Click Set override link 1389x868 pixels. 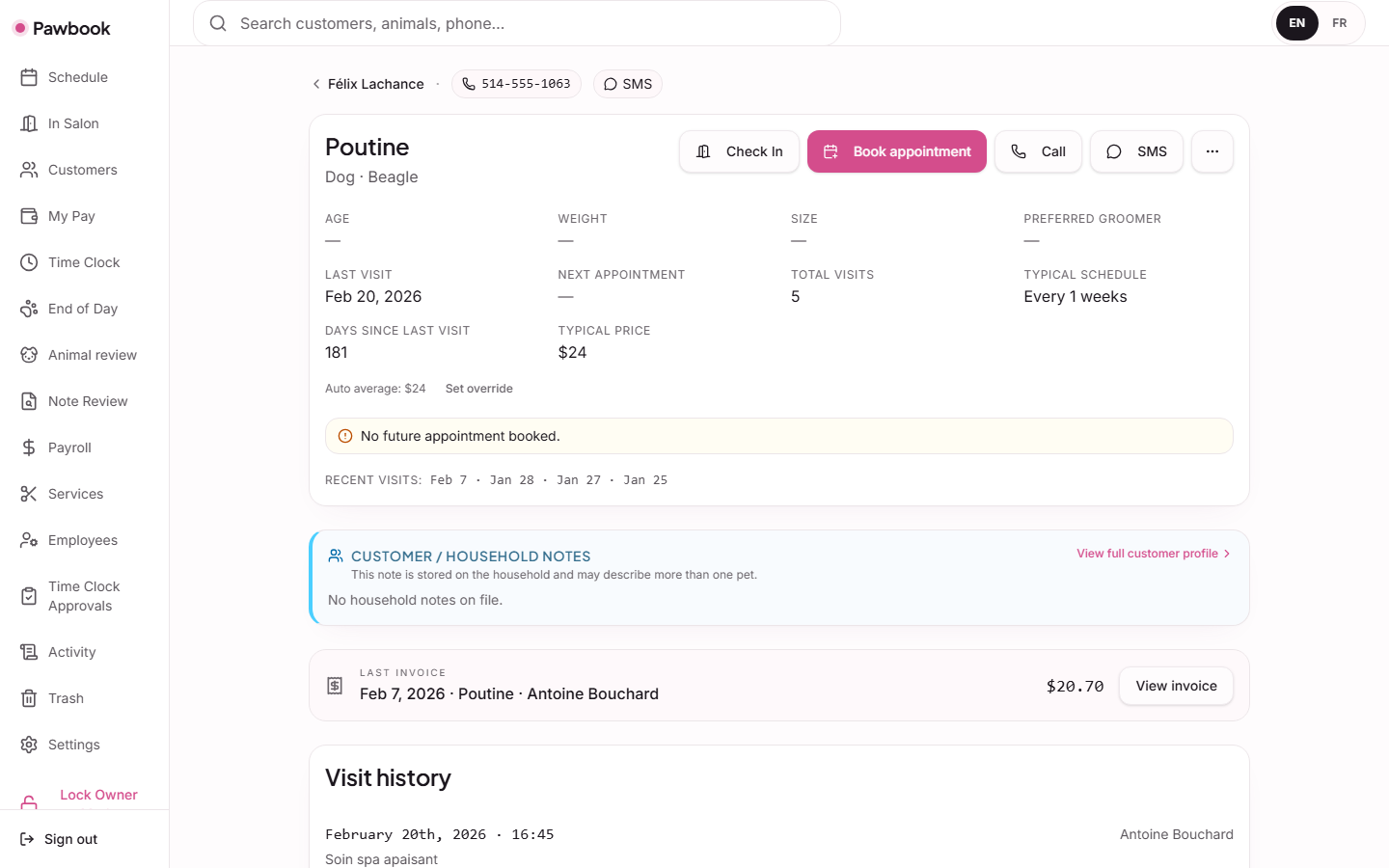[x=479, y=389]
